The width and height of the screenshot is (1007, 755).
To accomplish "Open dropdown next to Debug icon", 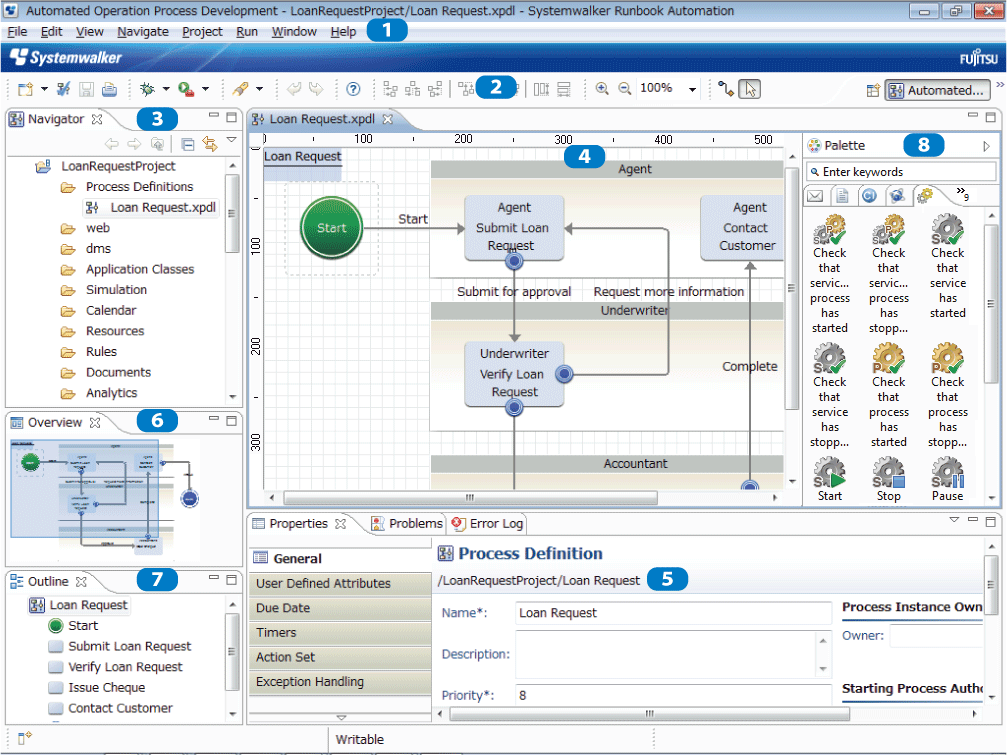I will click(x=166, y=89).
